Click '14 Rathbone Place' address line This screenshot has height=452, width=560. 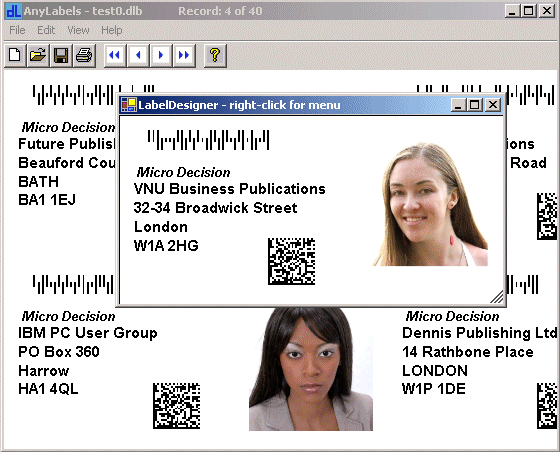468,352
